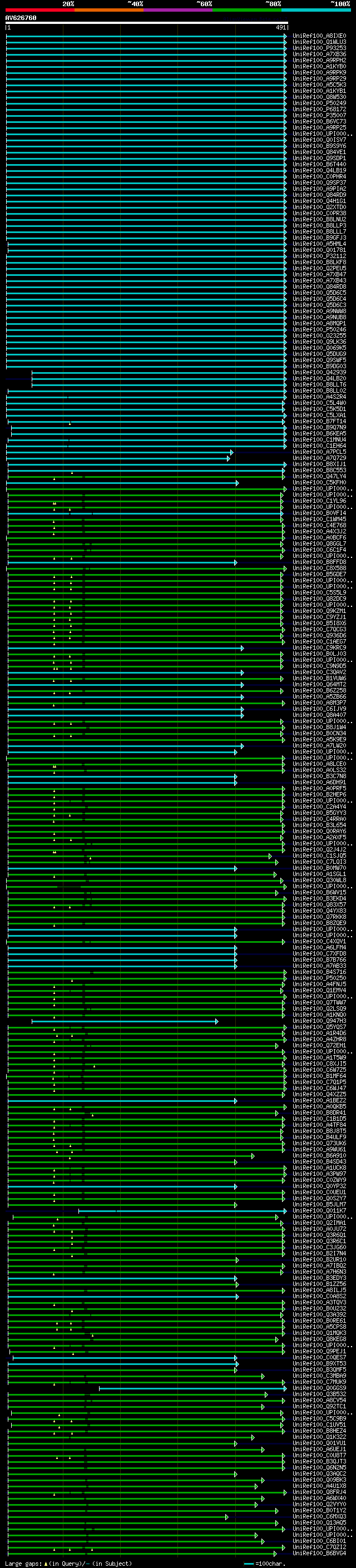Click hit UniRef100_C5L4W0
The width and height of the screenshot is (356, 1568).
click(x=319, y=403)
